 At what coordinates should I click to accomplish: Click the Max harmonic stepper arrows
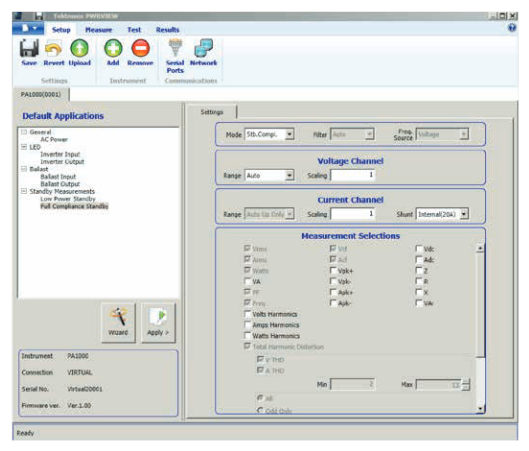[x=466, y=384]
